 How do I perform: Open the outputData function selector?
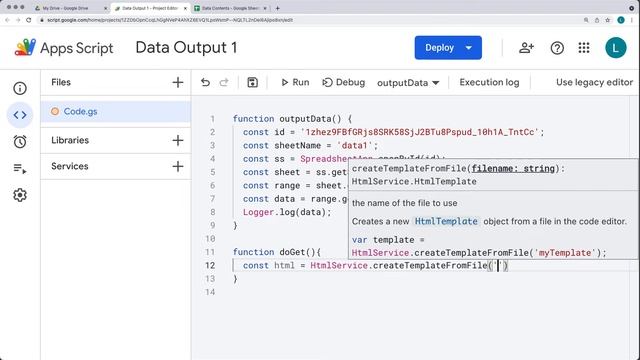point(408,83)
